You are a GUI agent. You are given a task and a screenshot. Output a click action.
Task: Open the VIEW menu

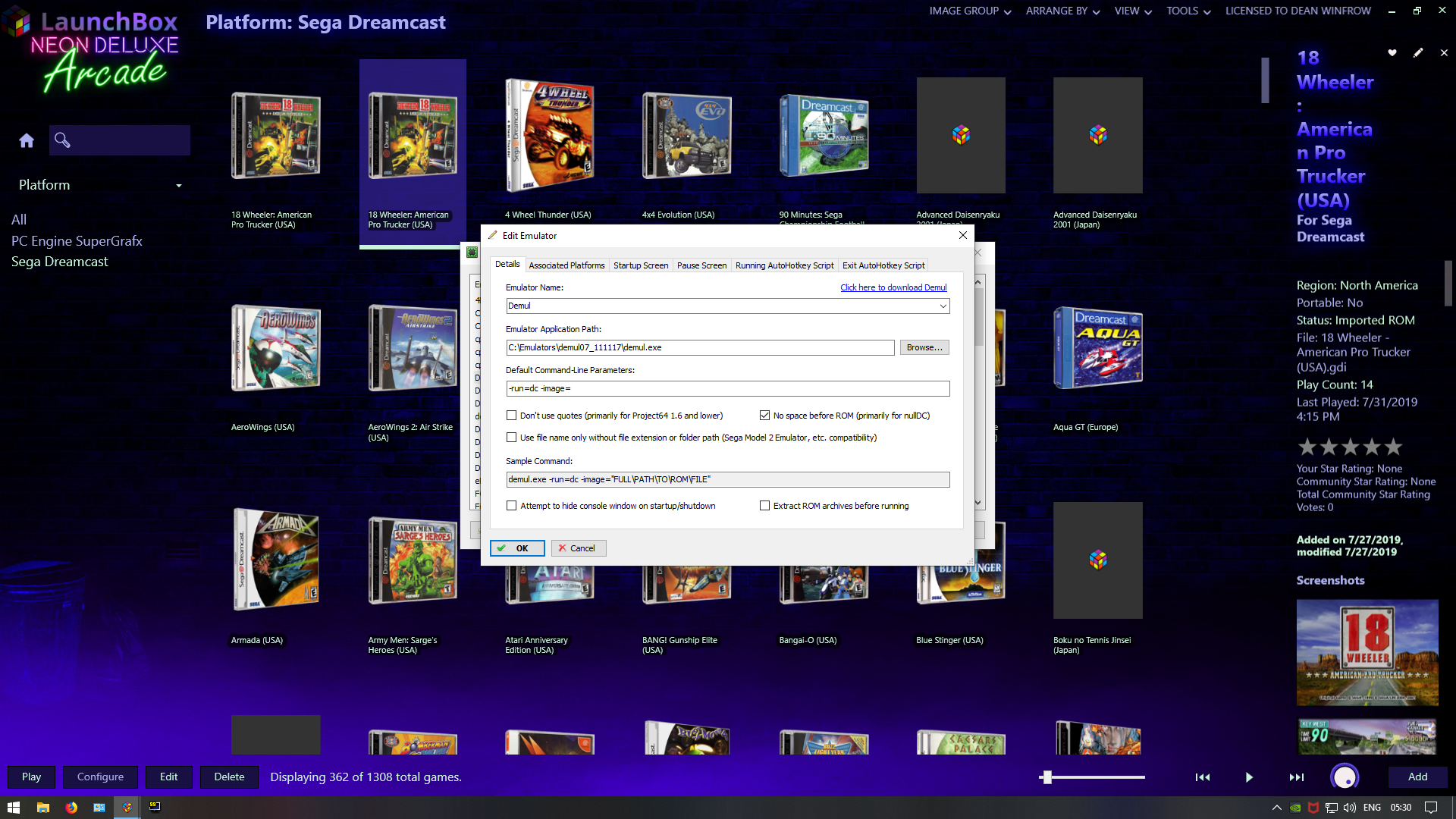coord(1133,11)
